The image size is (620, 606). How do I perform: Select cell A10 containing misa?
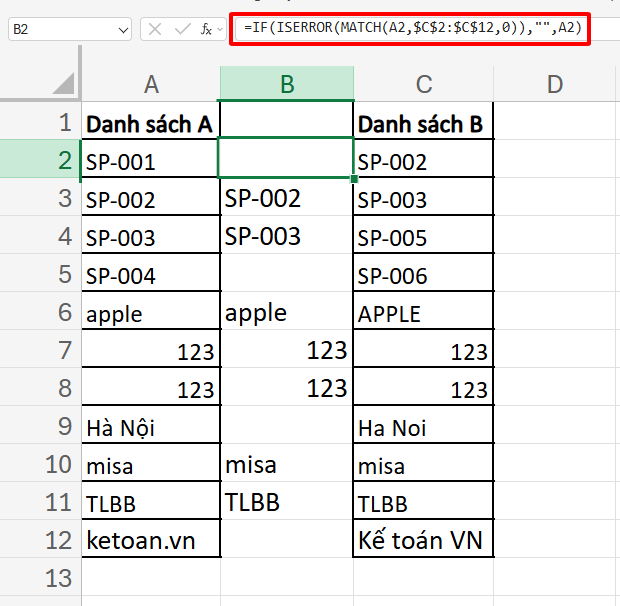click(x=151, y=463)
